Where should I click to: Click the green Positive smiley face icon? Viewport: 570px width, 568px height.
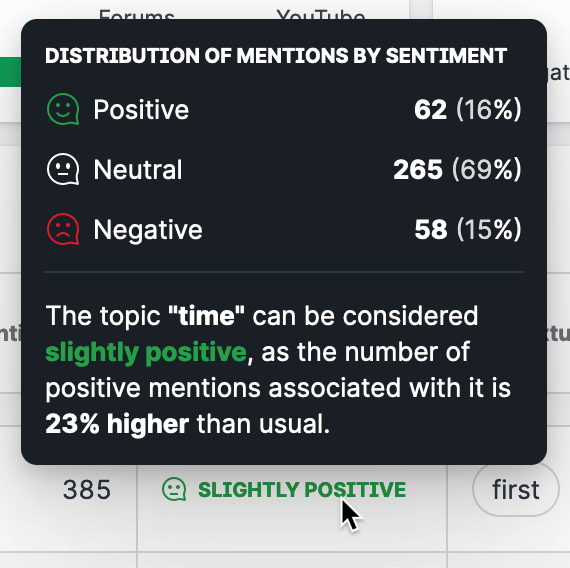coord(63,109)
